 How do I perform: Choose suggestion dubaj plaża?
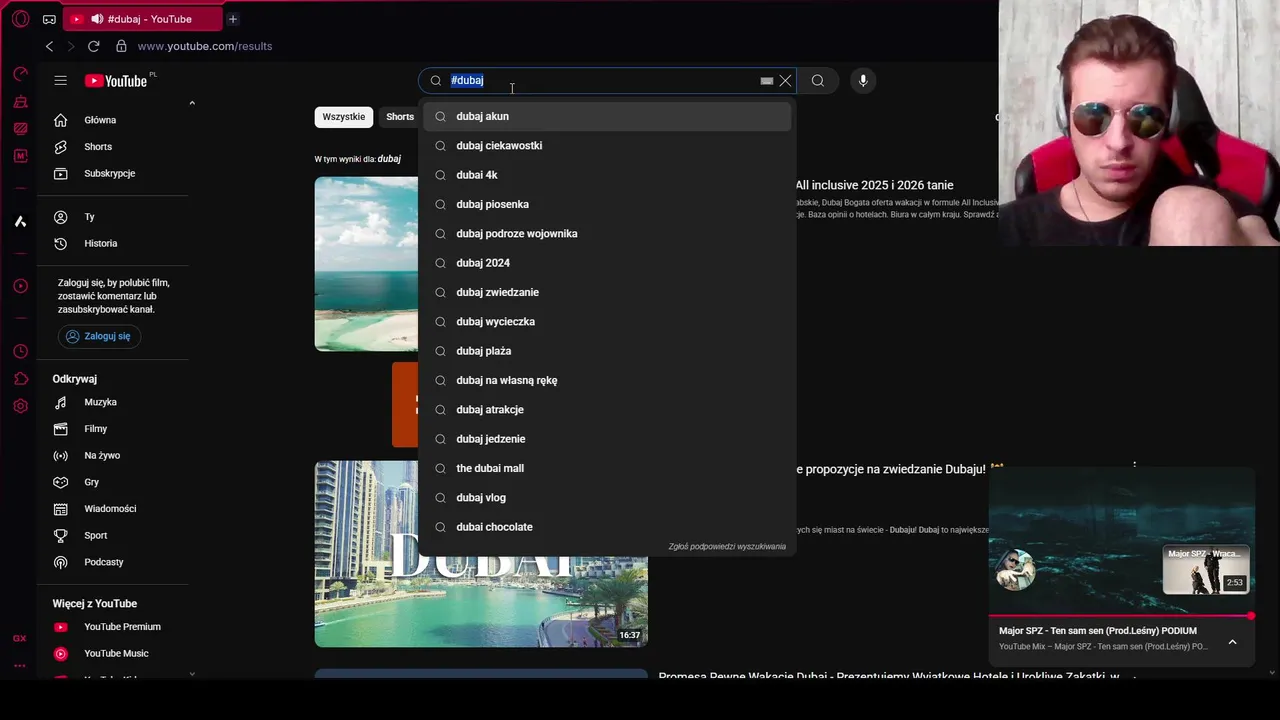[607, 351]
